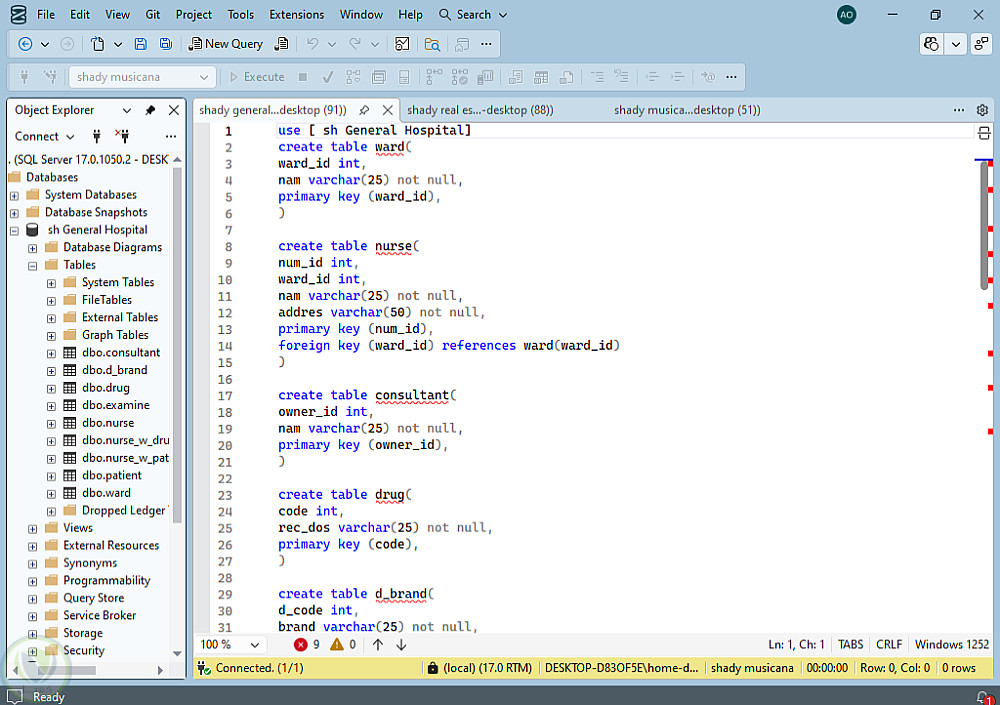Viewport: 1000px width, 705px height.
Task: Toggle pin on shady general tab
Action: click(x=364, y=110)
